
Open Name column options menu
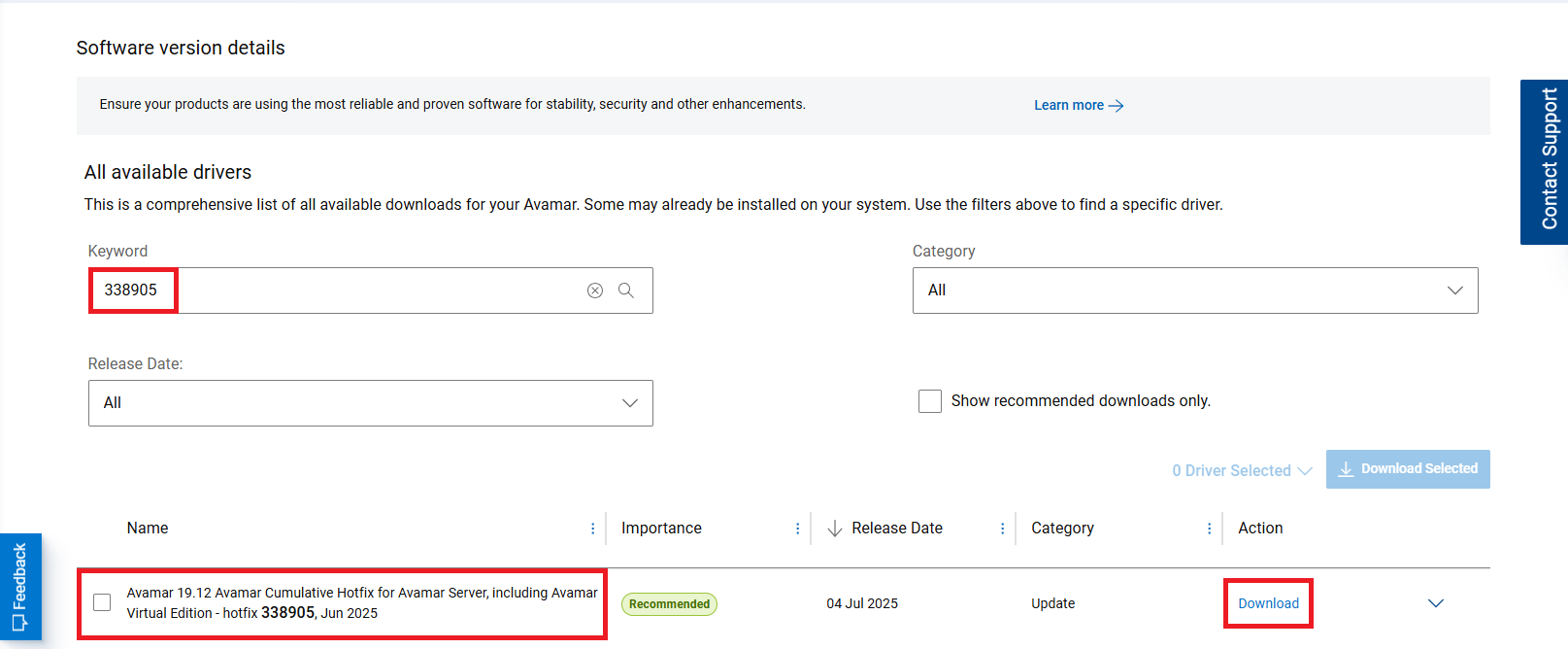[593, 529]
